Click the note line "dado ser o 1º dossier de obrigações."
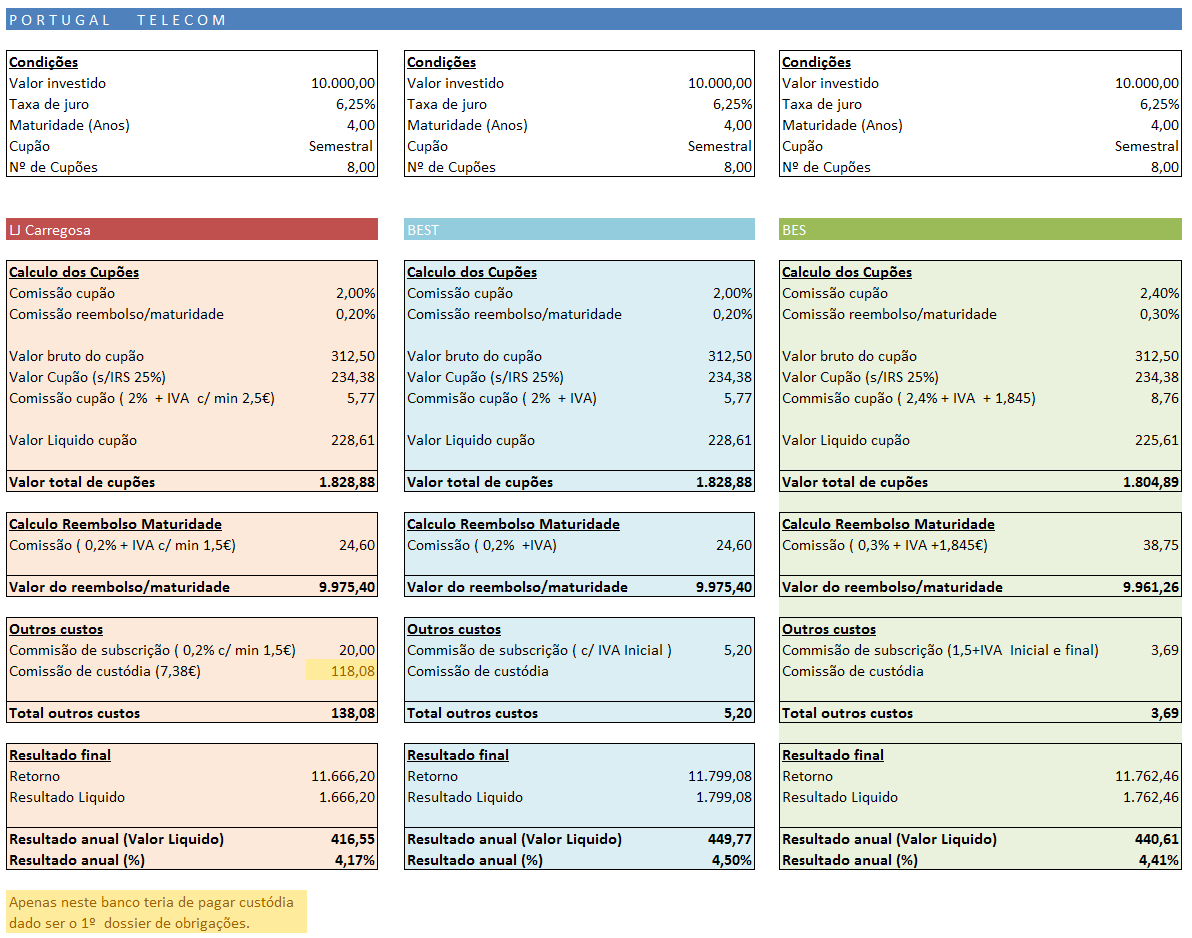The image size is (1192, 938). pos(129,924)
